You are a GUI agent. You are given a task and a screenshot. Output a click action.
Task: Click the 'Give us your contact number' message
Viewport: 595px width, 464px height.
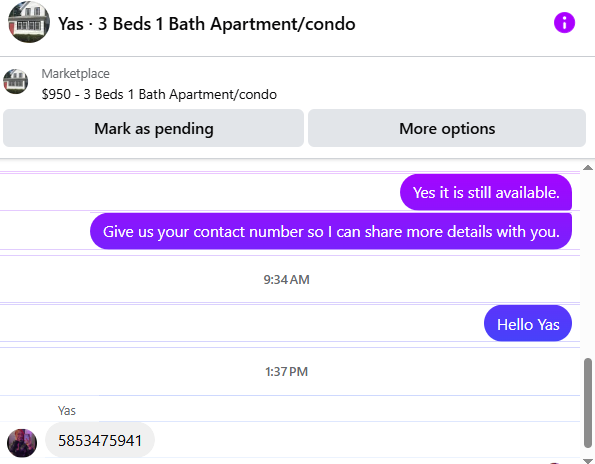pos(331,231)
